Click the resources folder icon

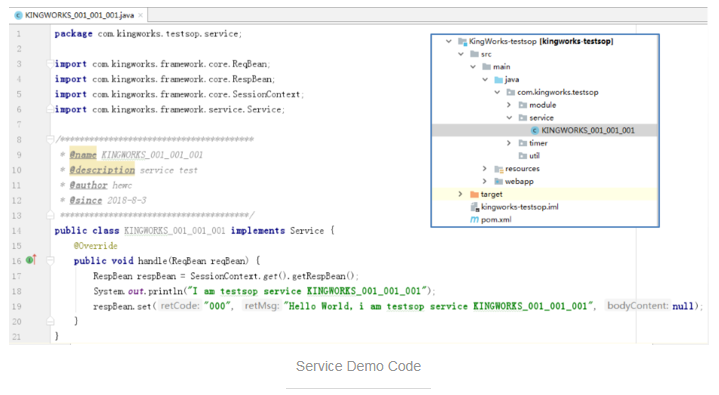coord(499,169)
